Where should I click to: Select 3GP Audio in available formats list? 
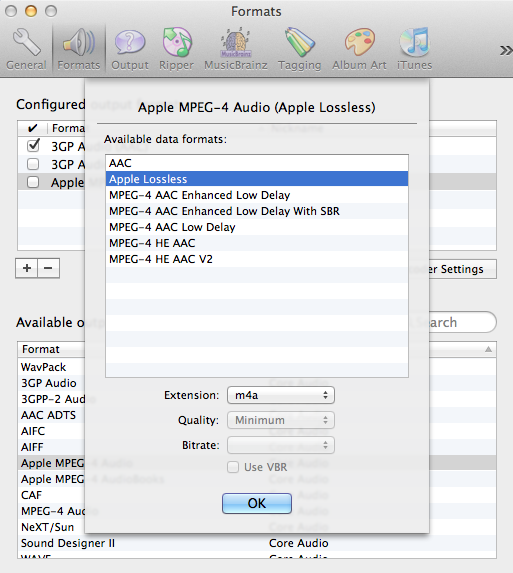(51, 383)
